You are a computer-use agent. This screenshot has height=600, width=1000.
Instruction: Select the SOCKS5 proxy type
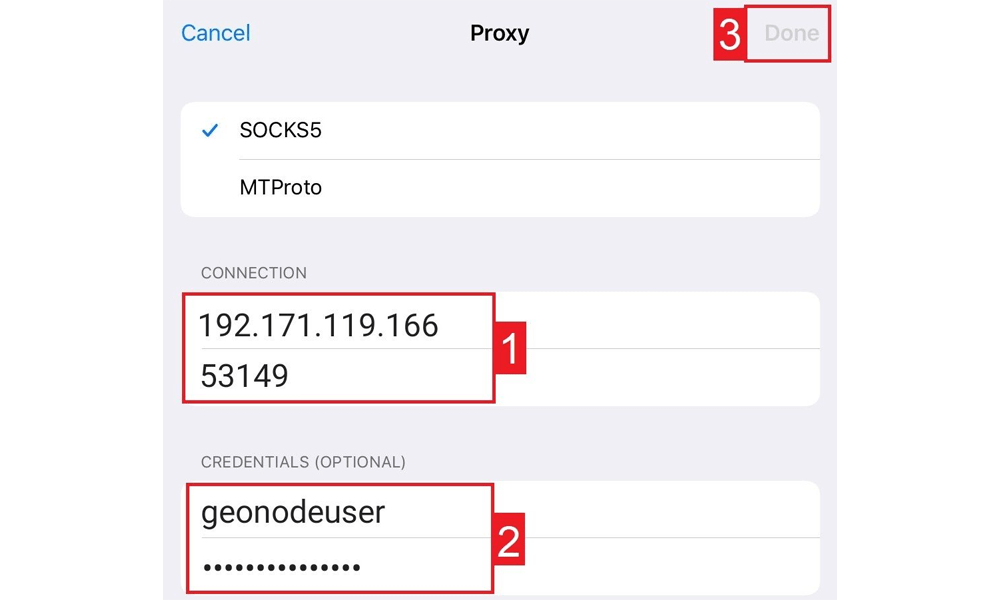500,130
